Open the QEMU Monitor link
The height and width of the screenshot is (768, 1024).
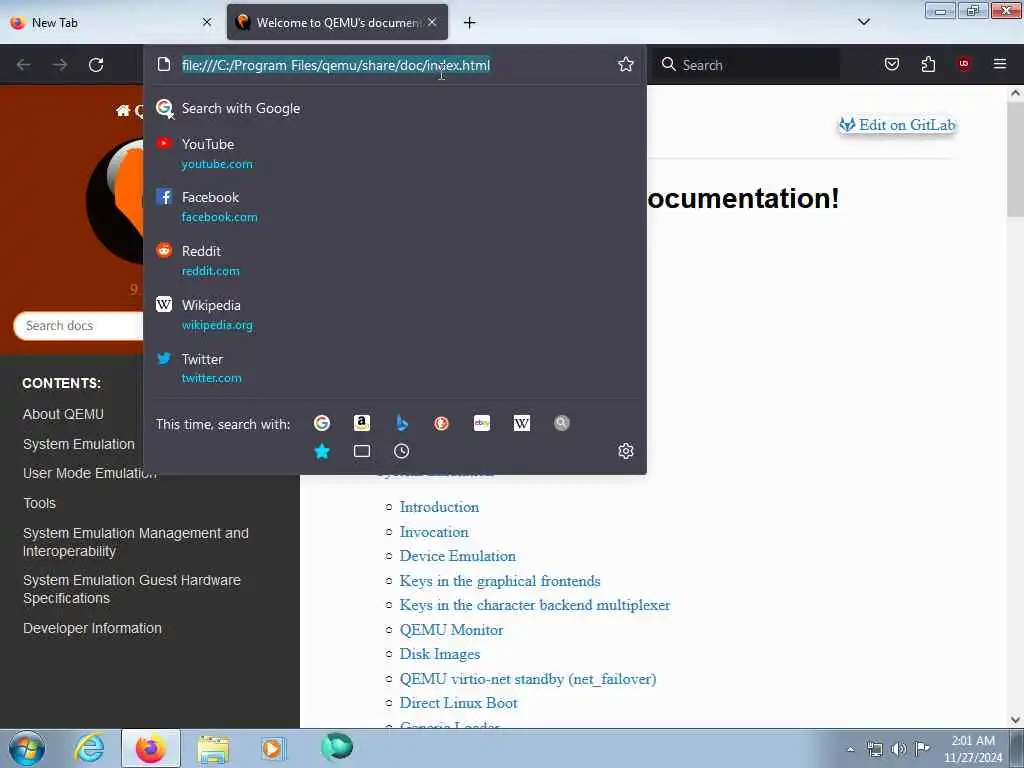[x=451, y=630]
